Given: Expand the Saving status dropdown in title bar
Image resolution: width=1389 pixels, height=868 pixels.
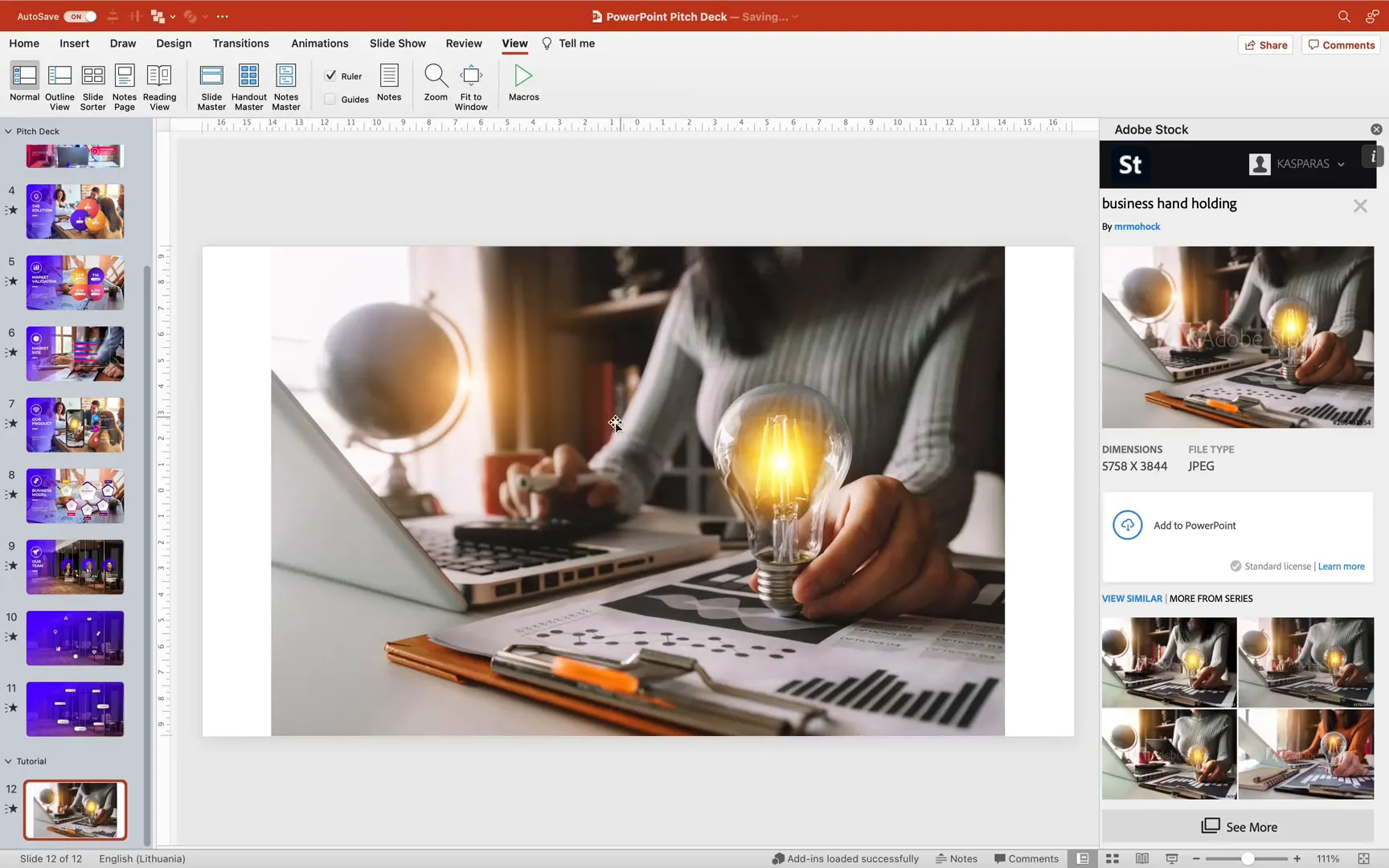Looking at the screenshot, I should click(x=793, y=16).
